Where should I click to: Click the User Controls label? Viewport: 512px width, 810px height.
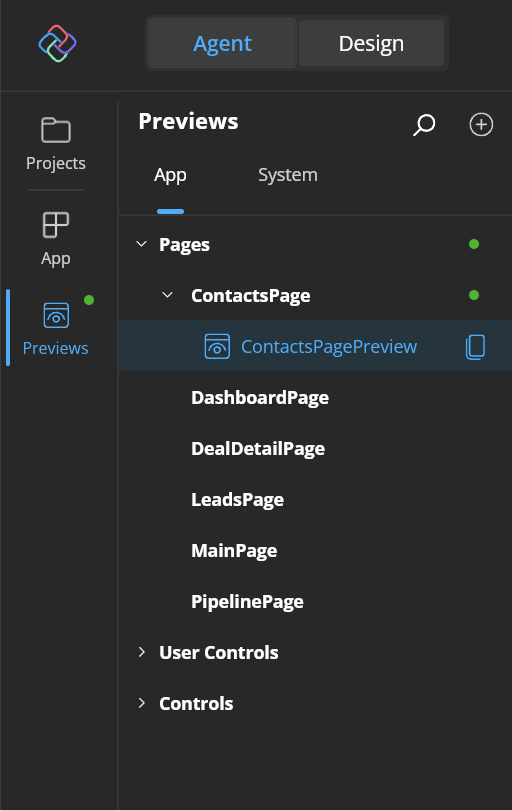pyautogui.click(x=219, y=652)
